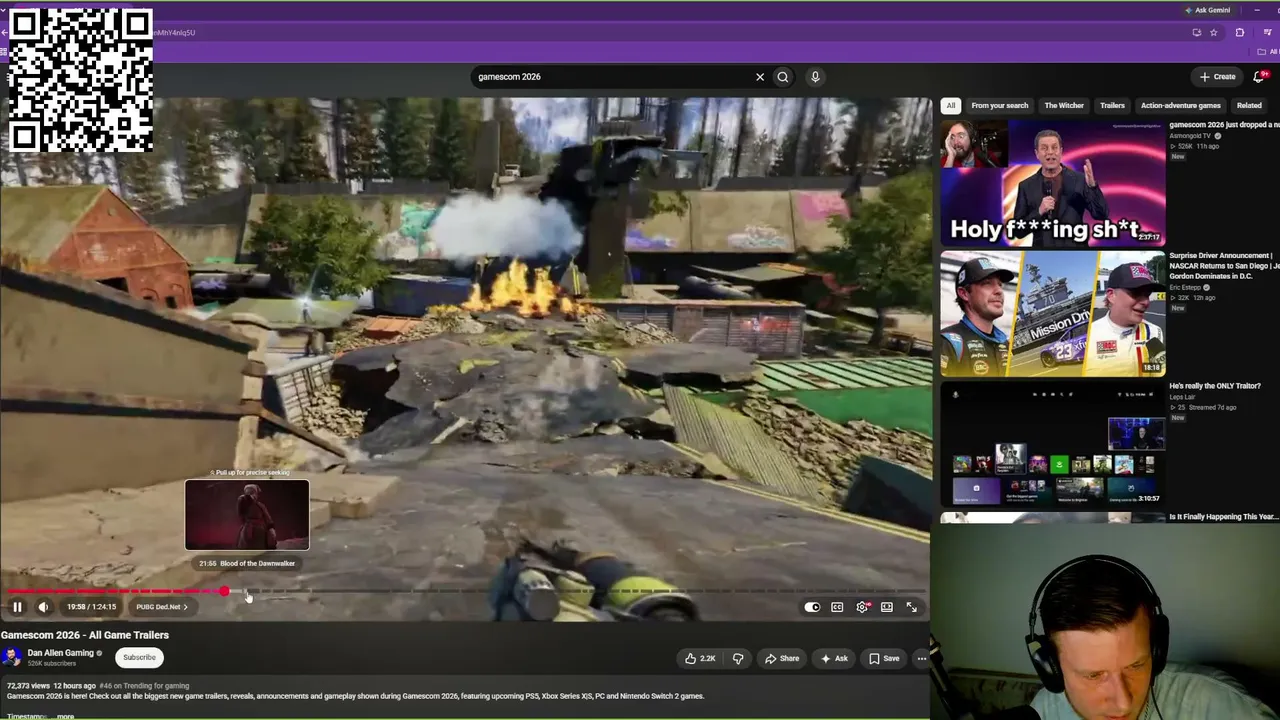Click the Ask Gemini button in the browser
The width and height of the screenshot is (1280, 720).
(1208, 10)
